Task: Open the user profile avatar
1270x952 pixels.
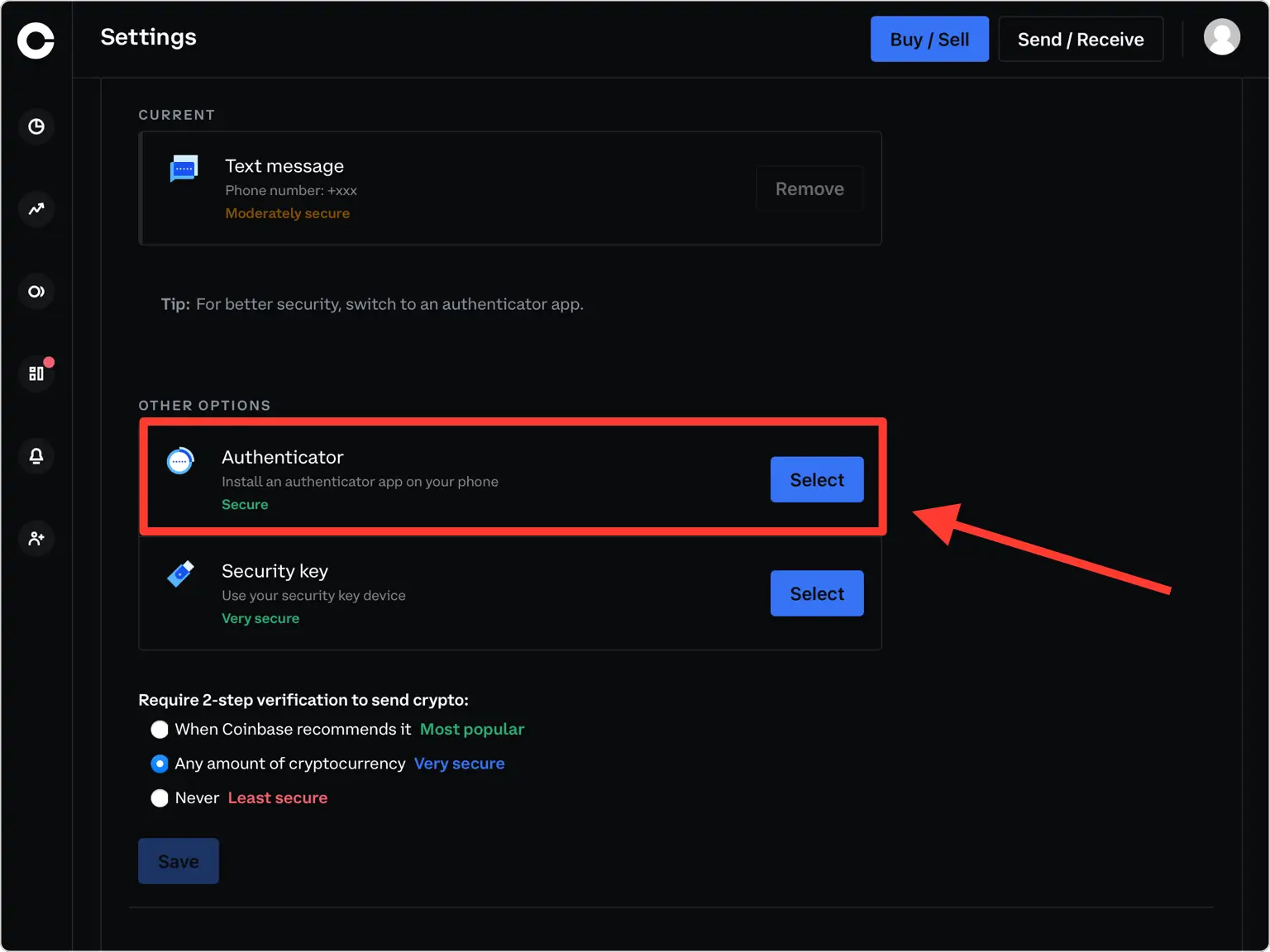Action: [x=1221, y=37]
